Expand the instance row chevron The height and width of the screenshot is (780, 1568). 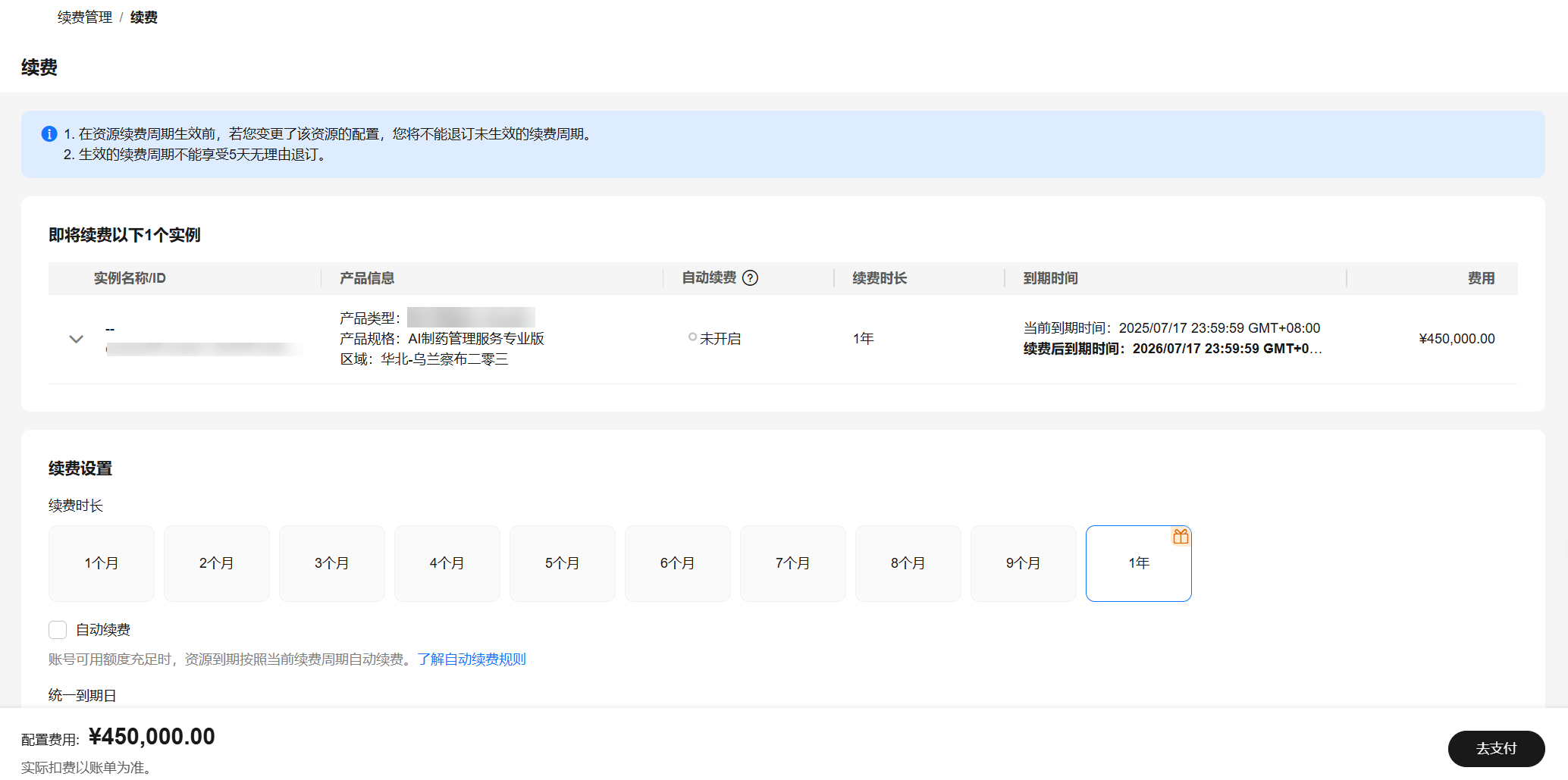pos(76,339)
